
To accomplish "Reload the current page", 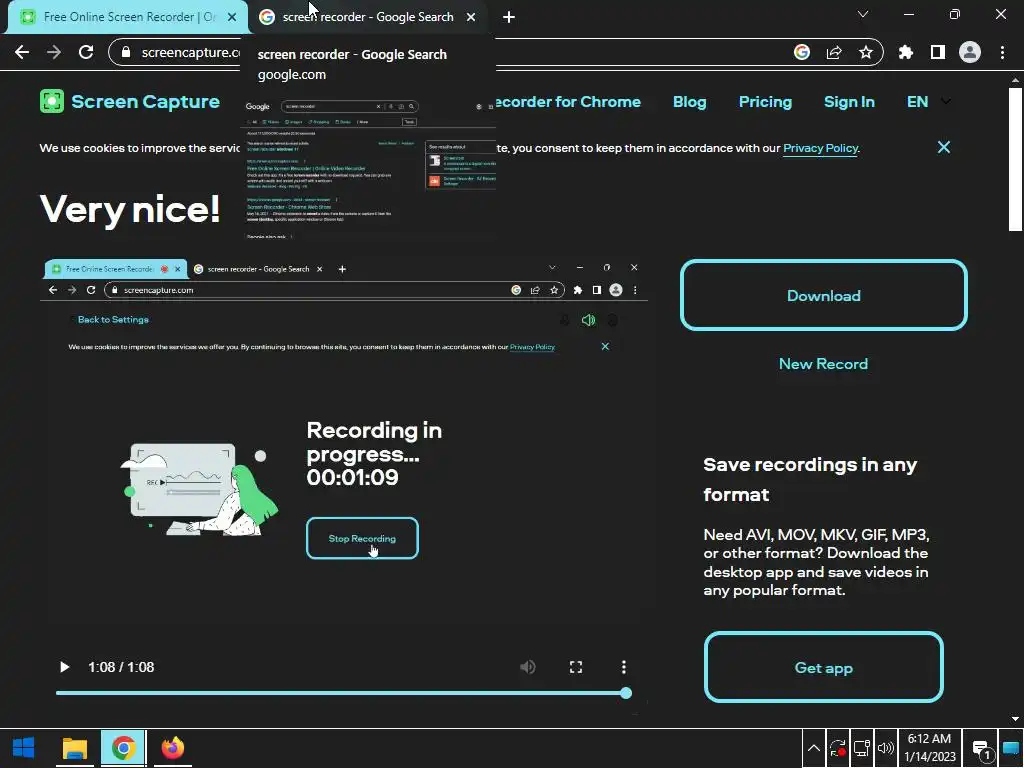I will tap(86, 52).
